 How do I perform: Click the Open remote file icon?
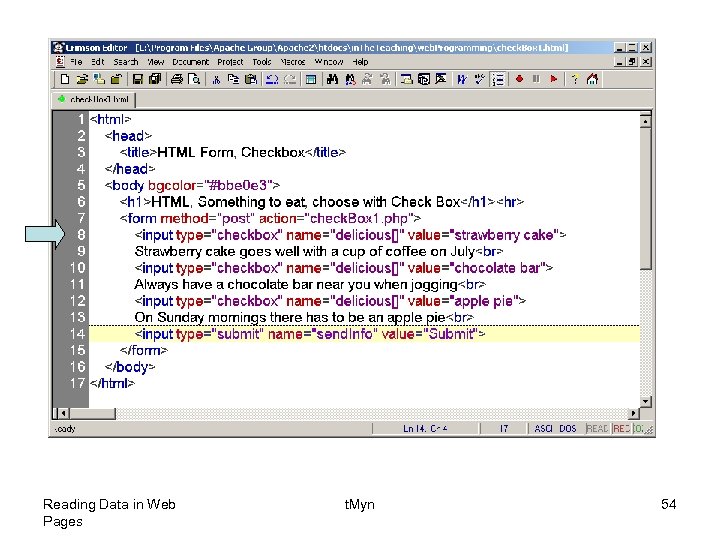point(99,79)
